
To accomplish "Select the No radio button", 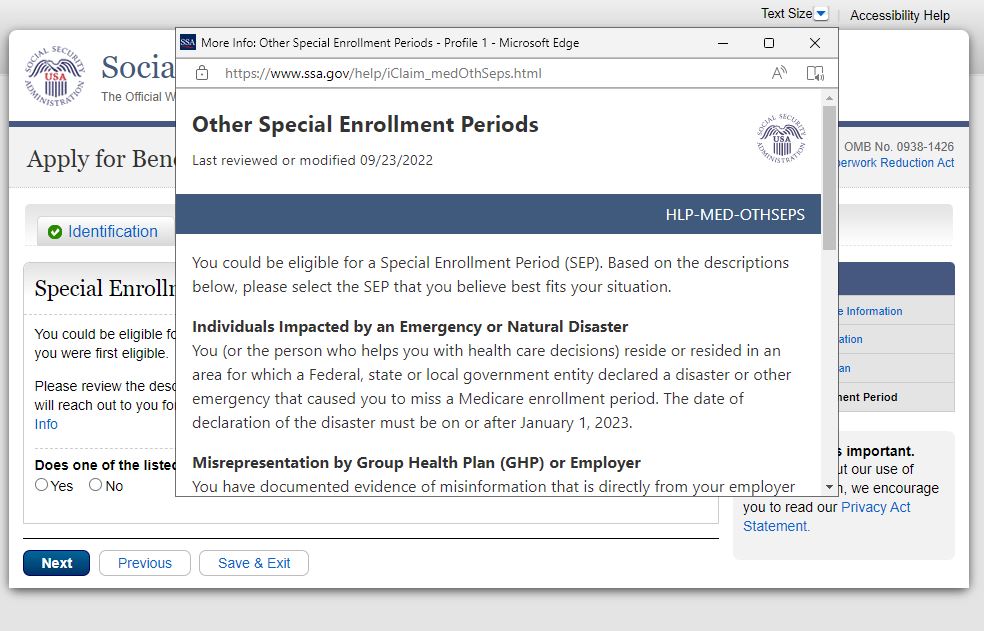I will point(96,485).
